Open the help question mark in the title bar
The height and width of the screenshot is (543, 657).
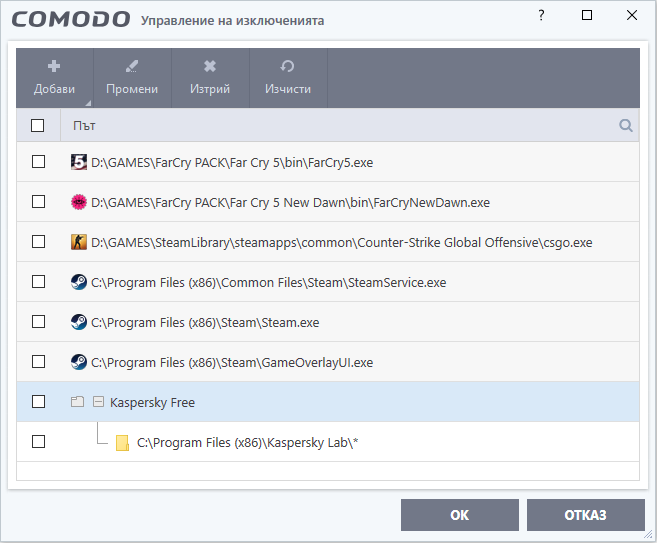tap(541, 16)
